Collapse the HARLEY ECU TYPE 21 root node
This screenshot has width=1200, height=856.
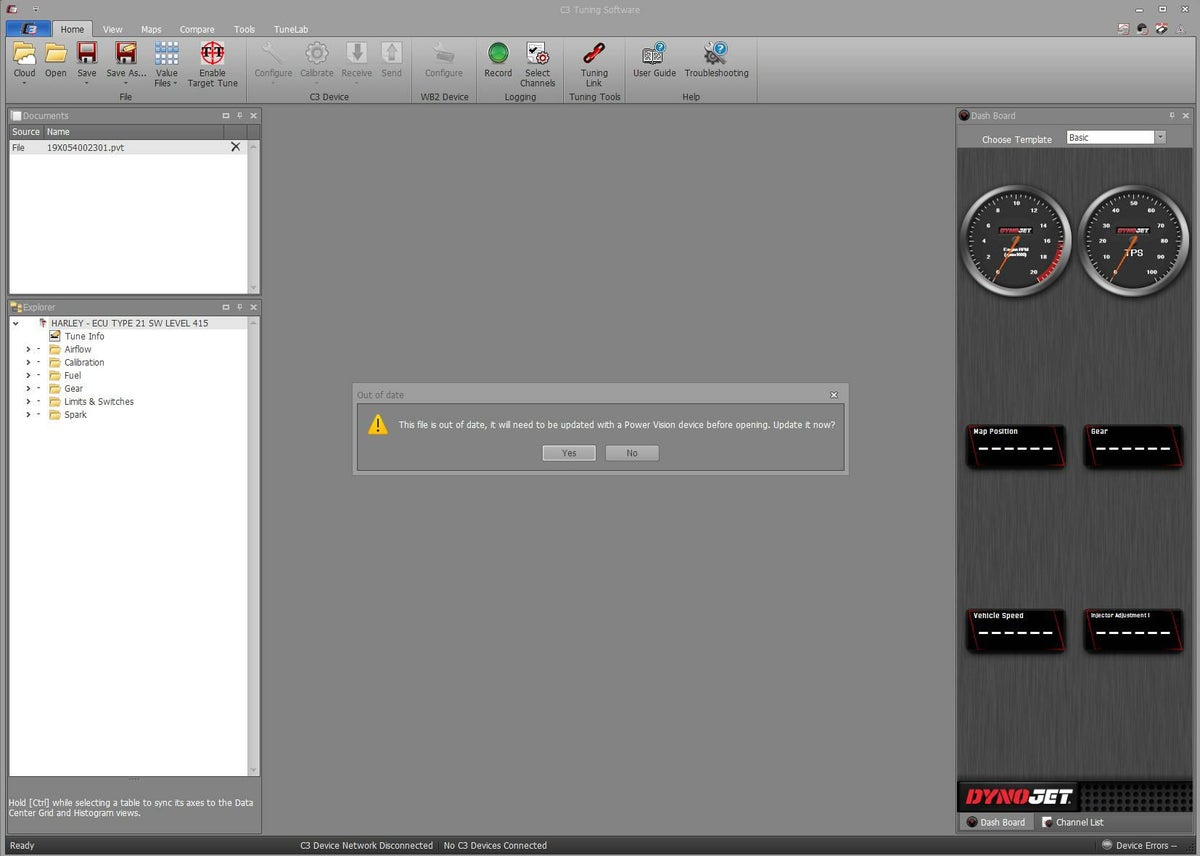coord(16,324)
